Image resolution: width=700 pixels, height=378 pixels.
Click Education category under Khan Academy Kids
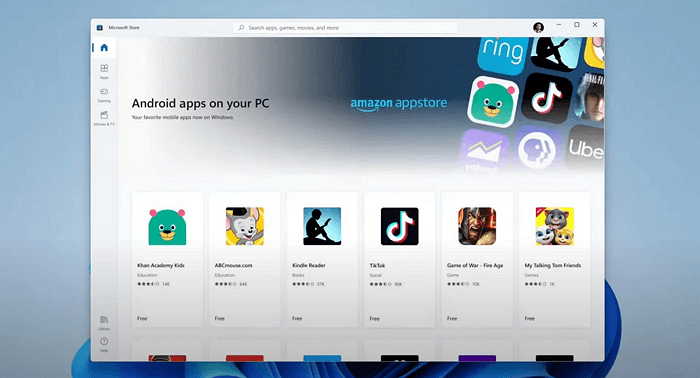147,275
